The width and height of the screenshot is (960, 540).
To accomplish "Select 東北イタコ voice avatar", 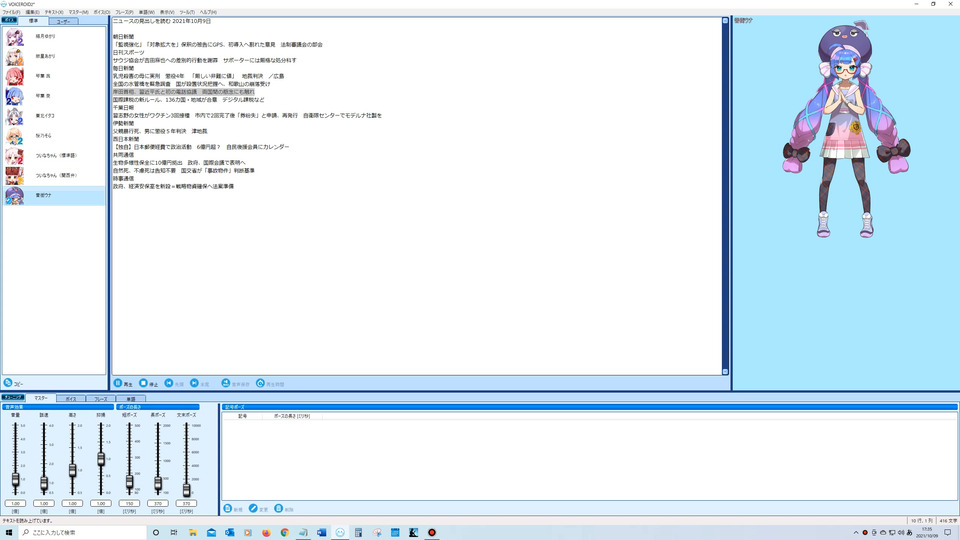I will tap(15, 116).
